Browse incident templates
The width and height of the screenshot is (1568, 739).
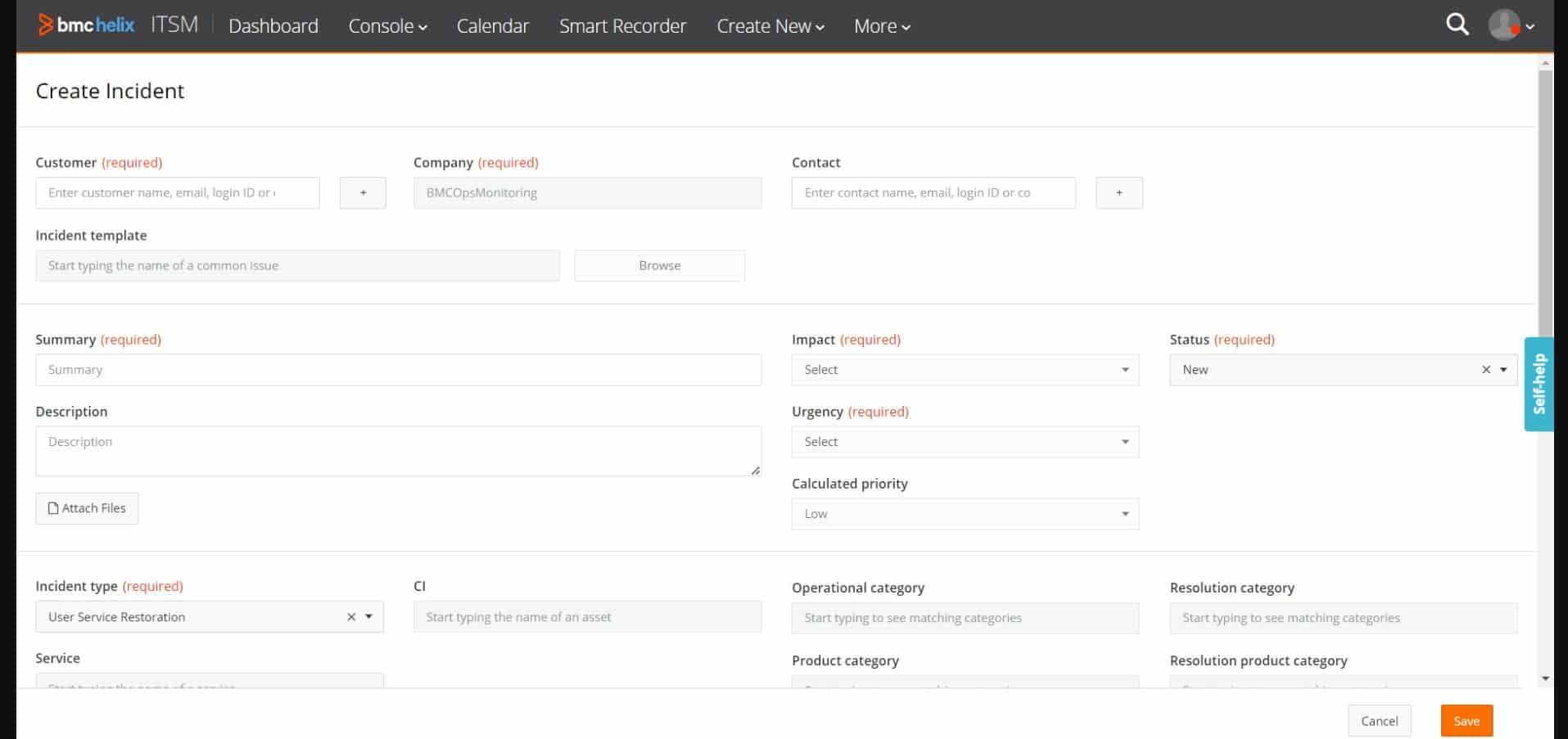pyautogui.click(x=659, y=266)
